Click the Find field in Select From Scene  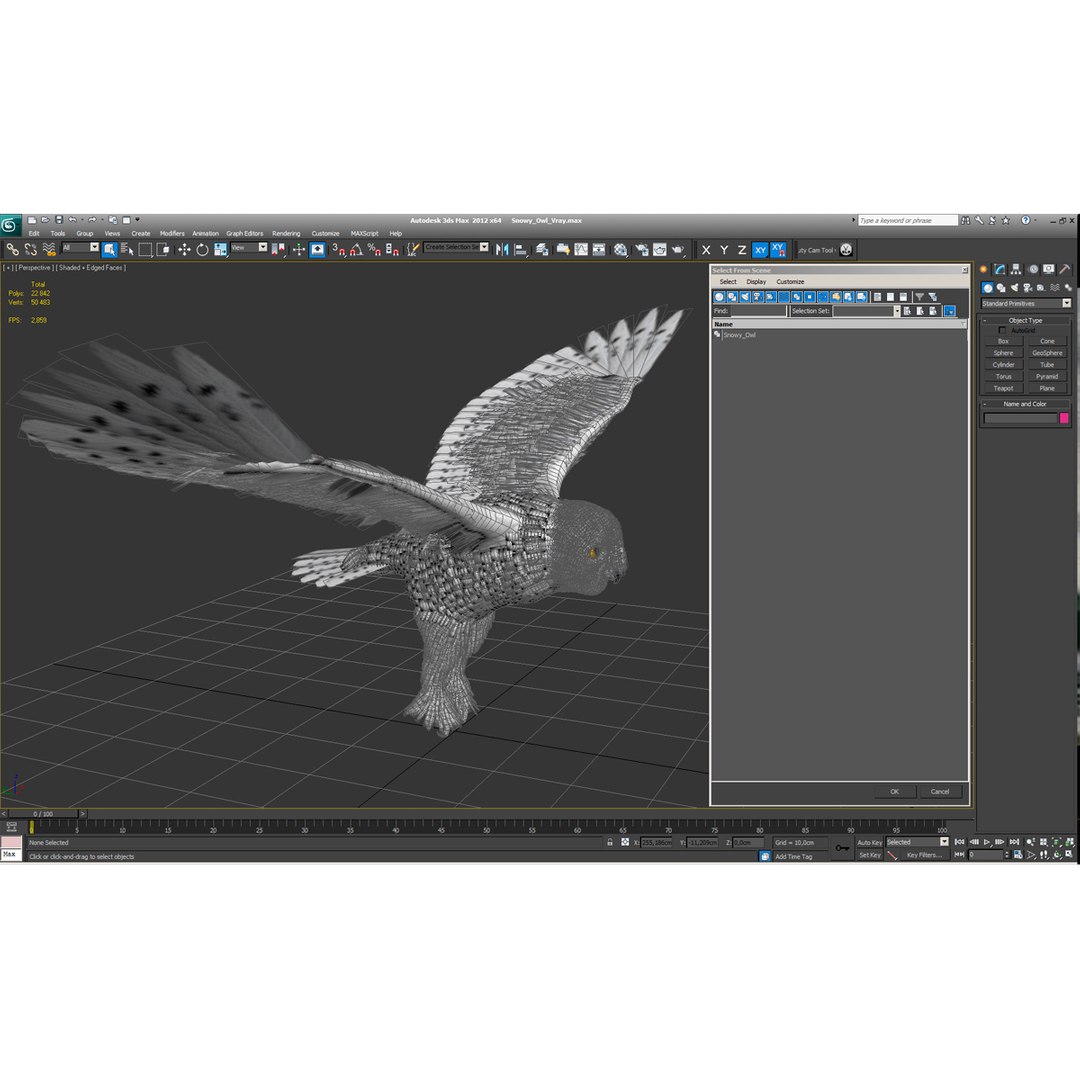point(758,311)
